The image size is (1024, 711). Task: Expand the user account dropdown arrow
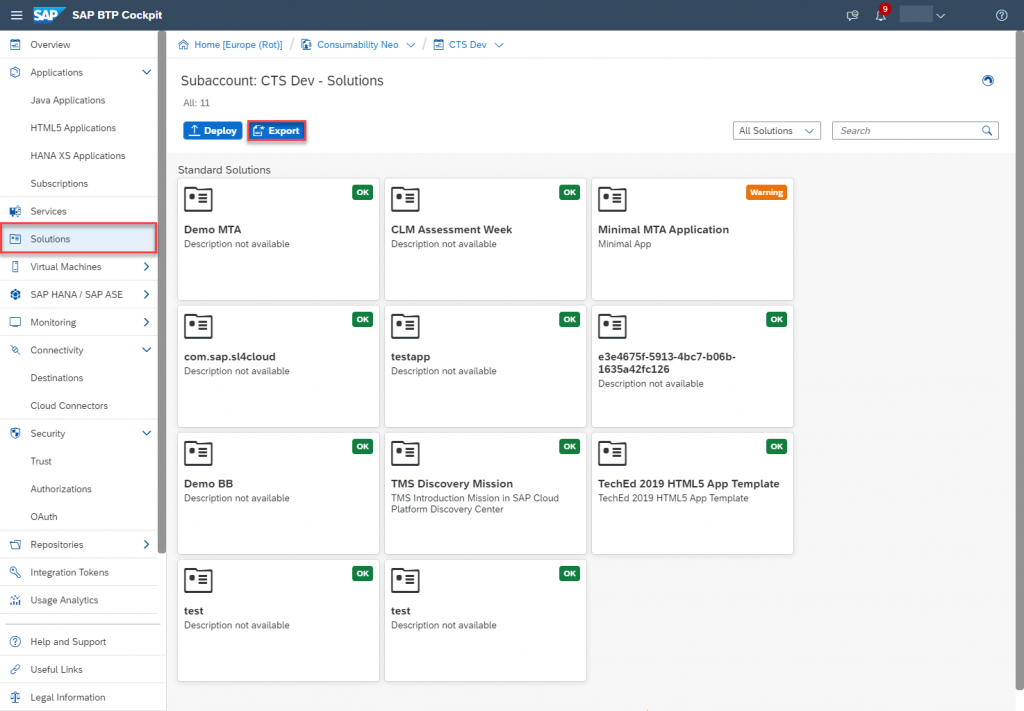tap(940, 16)
